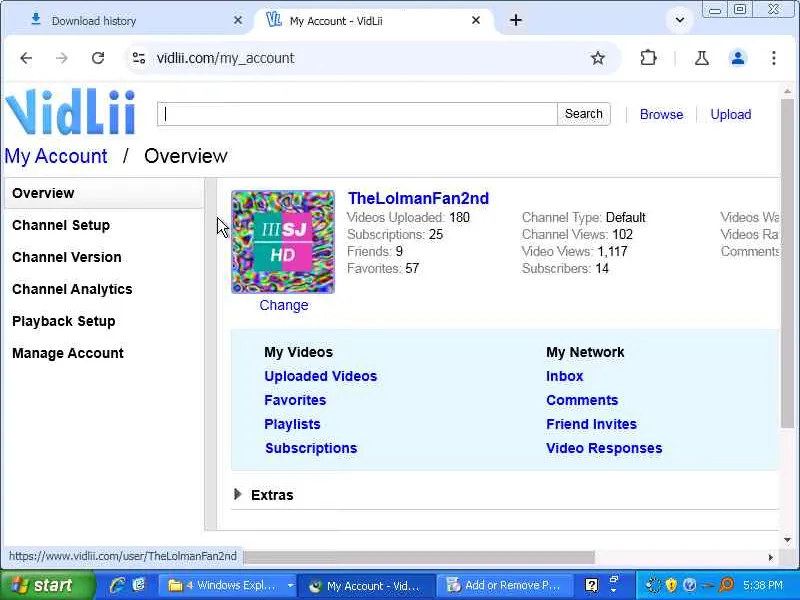Click the My Account - VidLii taskbar button
The height and width of the screenshot is (600, 800).
[365, 585]
